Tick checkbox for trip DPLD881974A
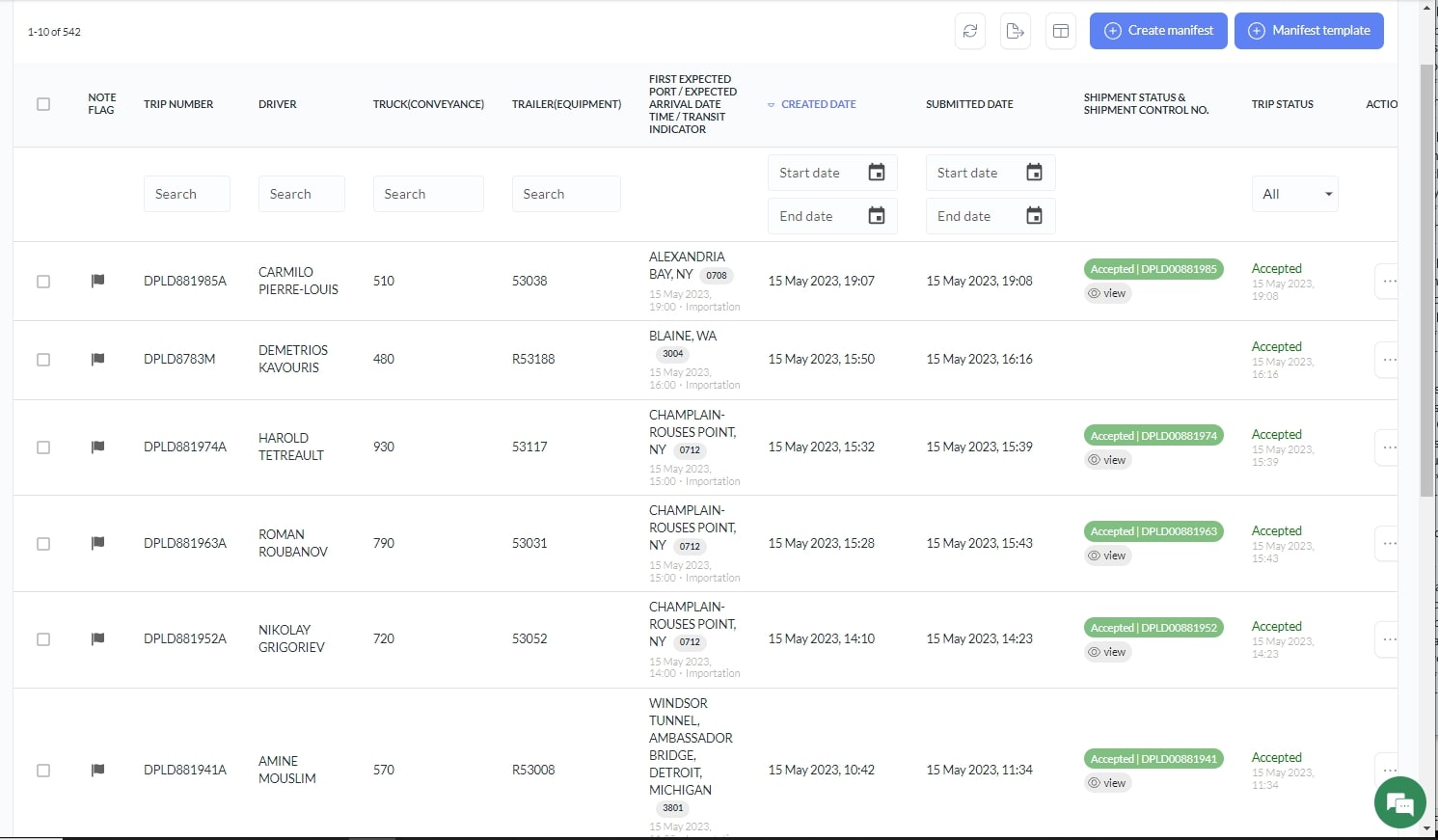Image resolution: width=1438 pixels, height=840 pixels. pyautogui.click(x=43, y=447)
